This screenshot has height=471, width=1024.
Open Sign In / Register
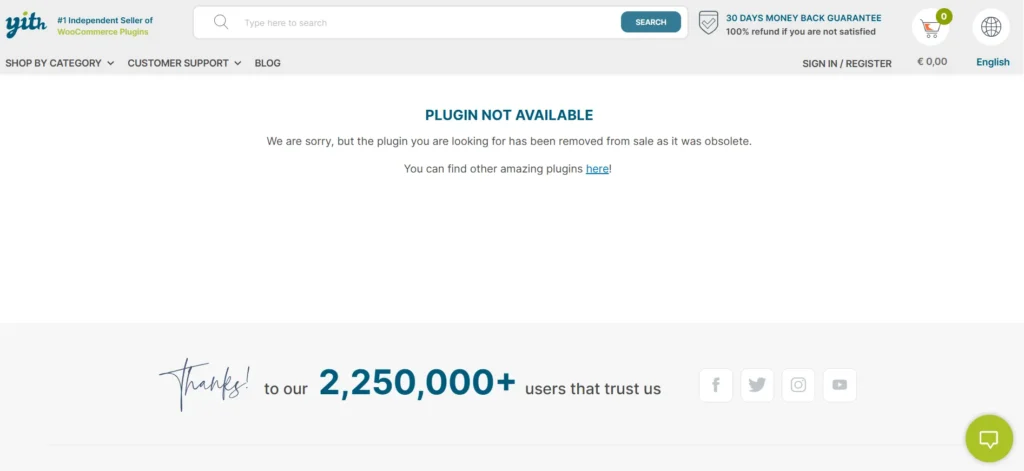(x=846, y=63)
